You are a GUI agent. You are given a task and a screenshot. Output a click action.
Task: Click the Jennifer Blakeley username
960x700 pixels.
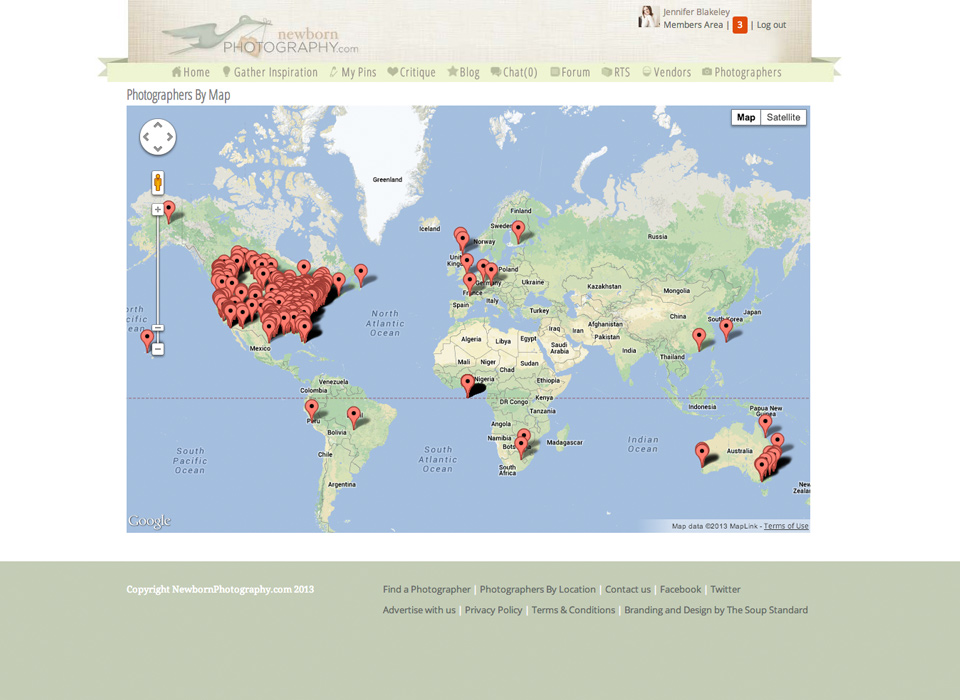[x=697, y=12]
